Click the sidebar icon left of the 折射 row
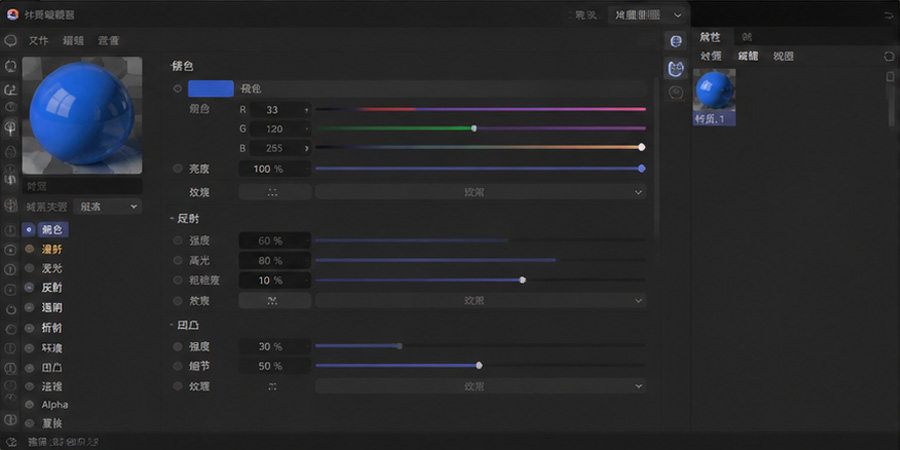Image resolution: width=900 pixels, height=450 pixels. coord(10,329)
